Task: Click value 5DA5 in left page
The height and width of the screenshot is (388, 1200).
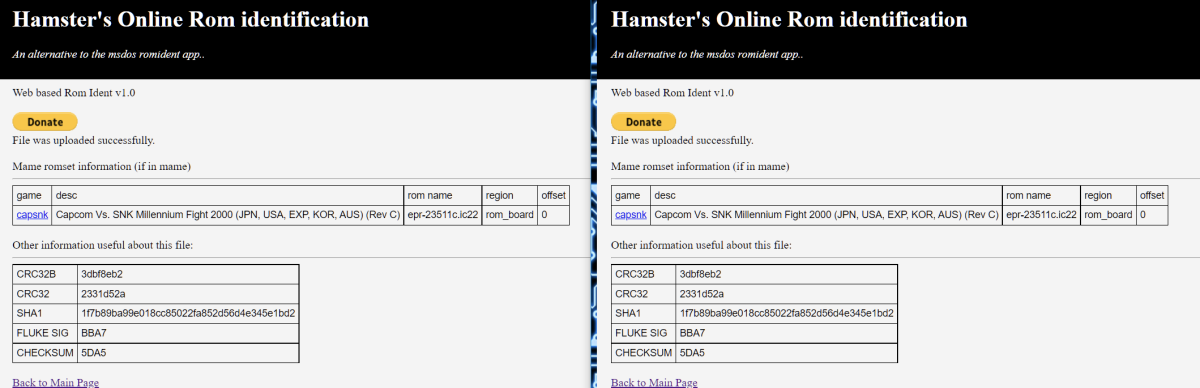Action: [188, 353]
